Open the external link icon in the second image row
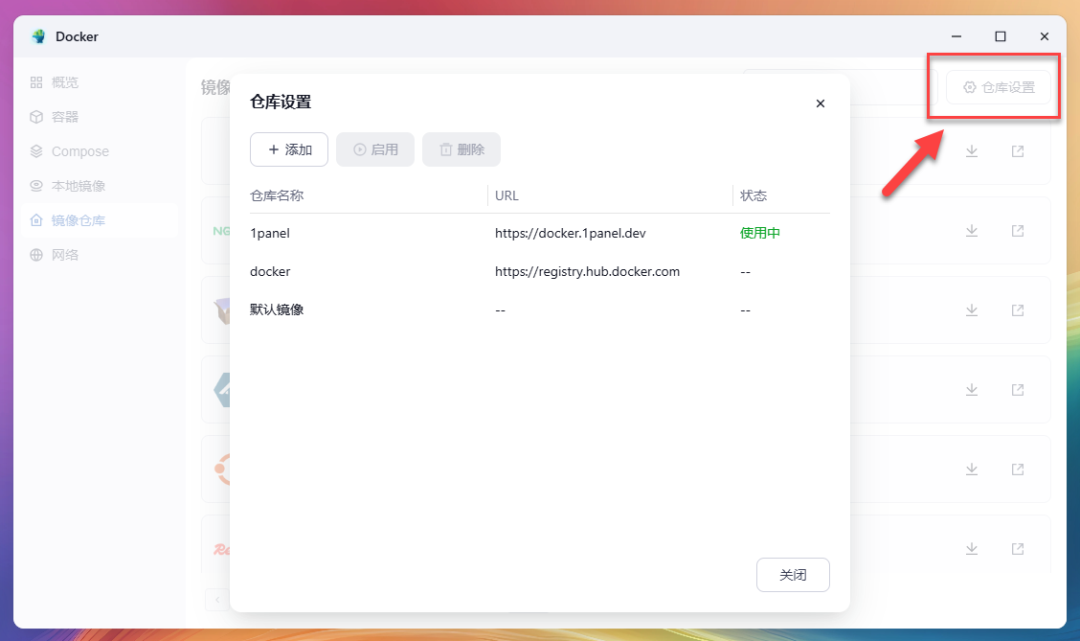 click(1017, 231)
